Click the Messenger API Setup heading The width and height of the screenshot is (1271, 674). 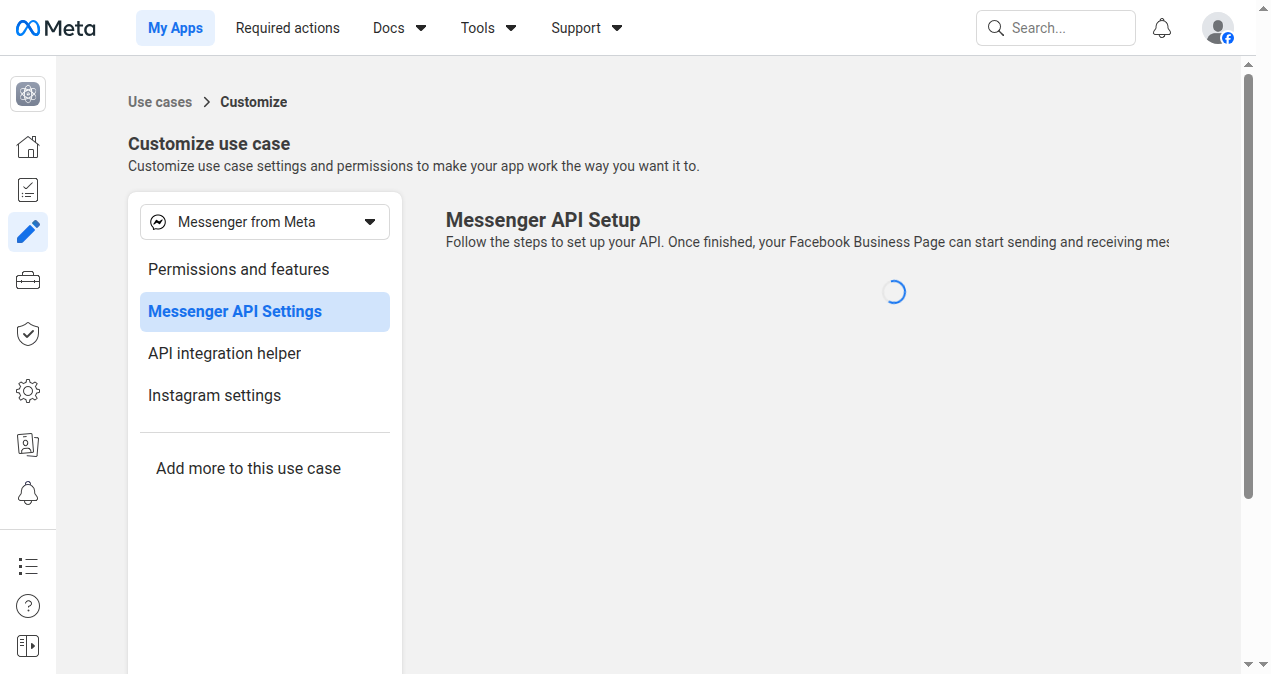click(543, 220)
